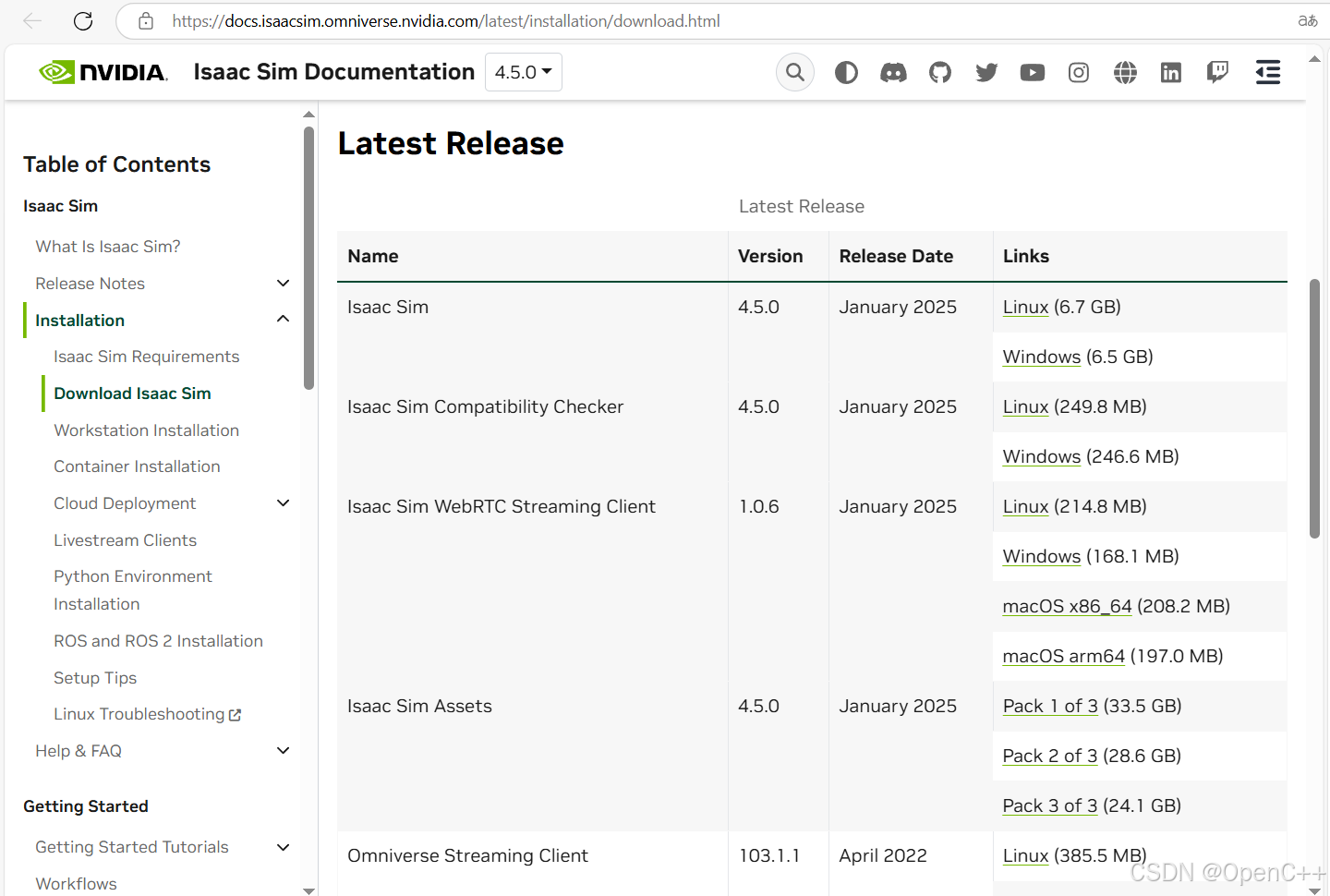The height and width of the screenshot is (896, 1330).
Task: Select Installation in table of contents
Action: (79, 321)
